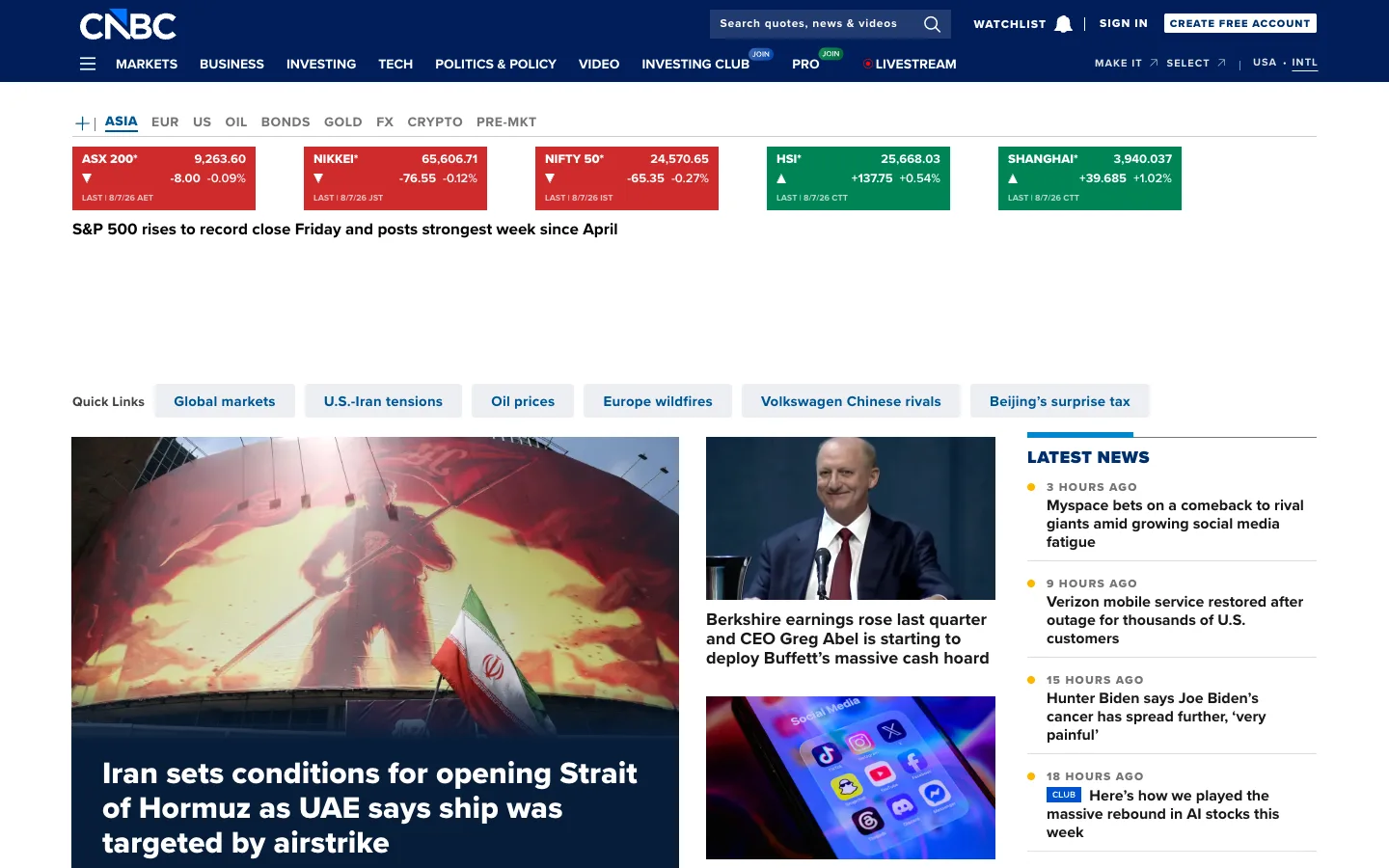Screen dimensions: 1389x868
Task: Open LATEST NEWS section heading
Action: pyautogui.click(x=1088, y=457)
